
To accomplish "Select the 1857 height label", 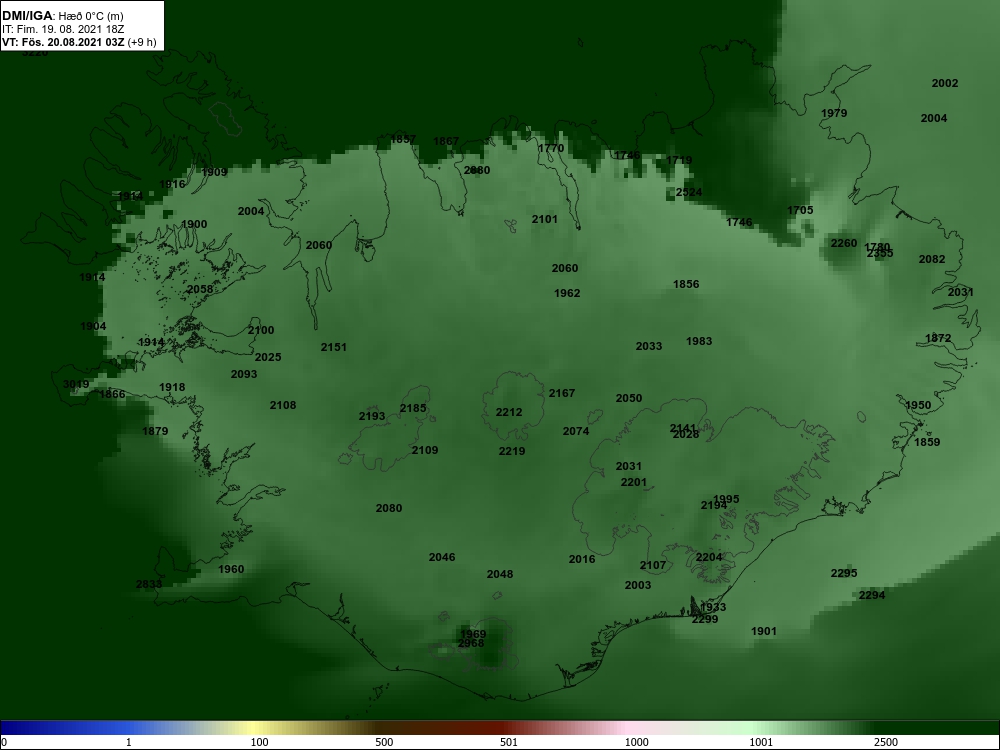I will pos(403,139).
